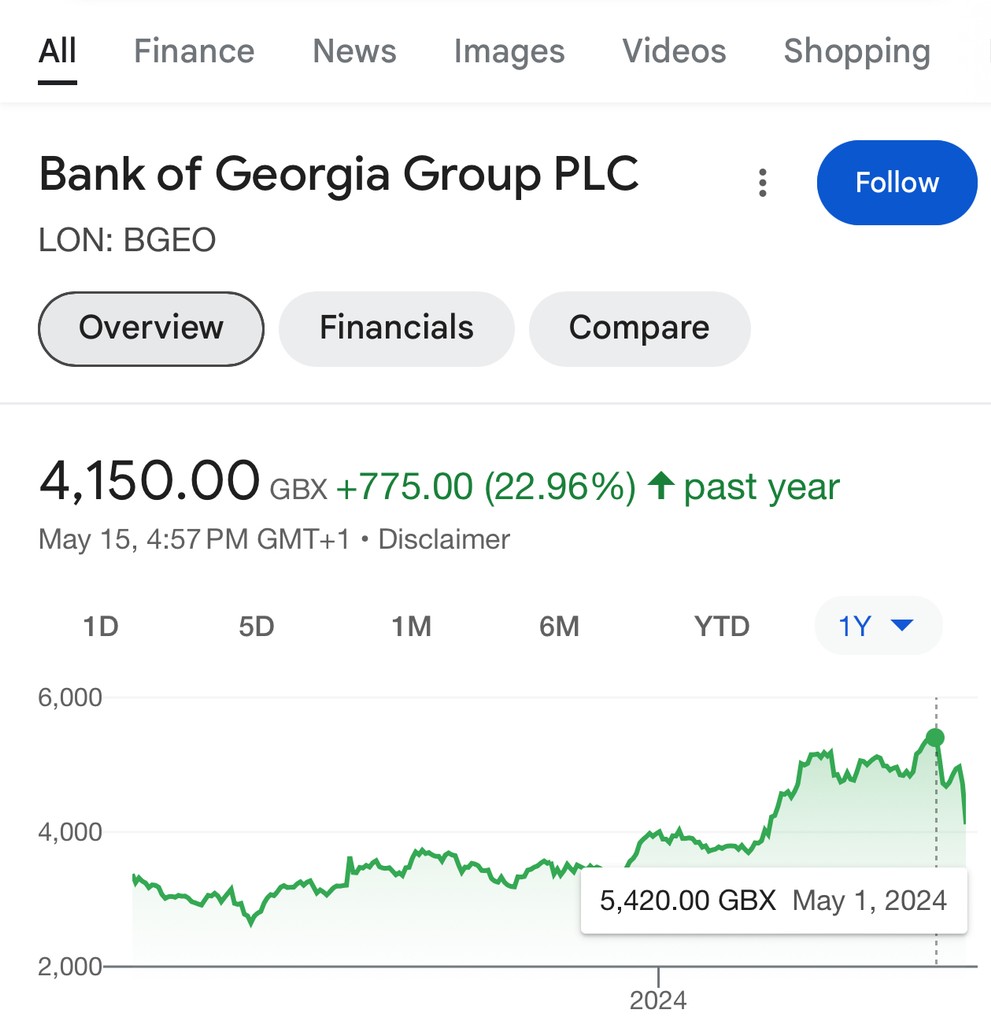Open the Shopping tab
Image resolution: width=991 pixels, height=1024 pixels.
click(856, 51)
